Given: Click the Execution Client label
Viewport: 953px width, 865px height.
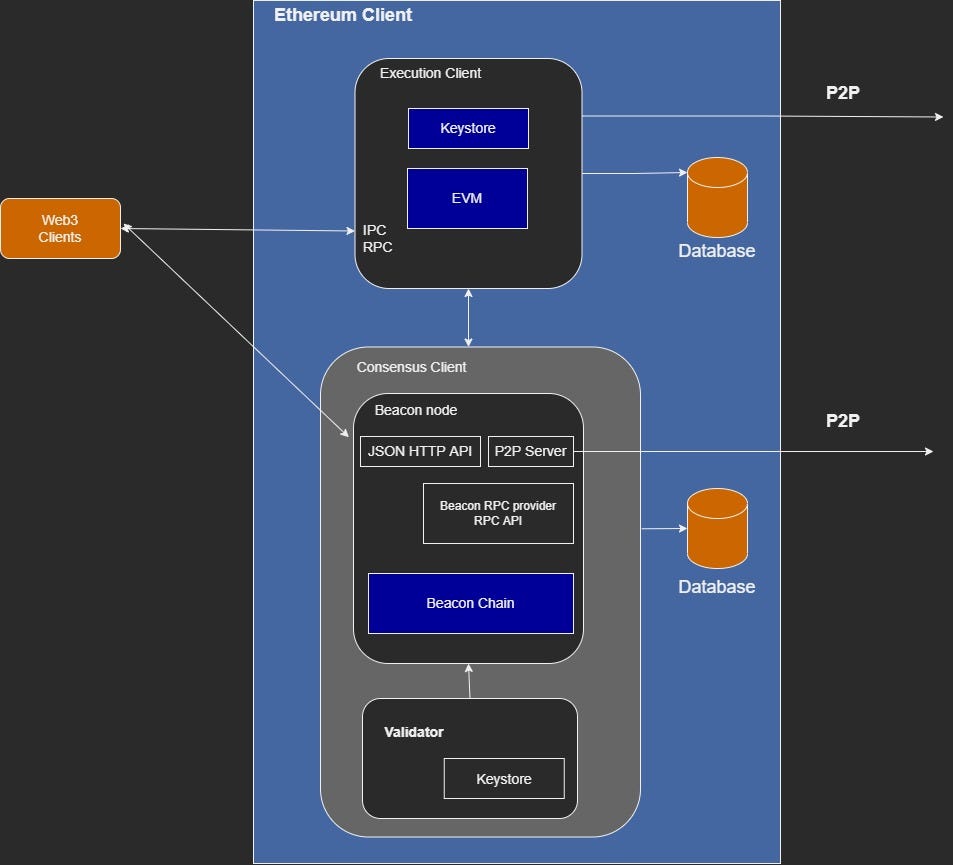Looking at the screenshot, I should point(430,73).
